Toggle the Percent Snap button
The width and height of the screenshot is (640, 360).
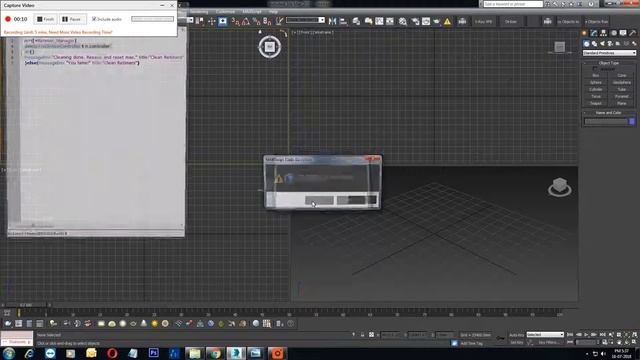(256, 21)
